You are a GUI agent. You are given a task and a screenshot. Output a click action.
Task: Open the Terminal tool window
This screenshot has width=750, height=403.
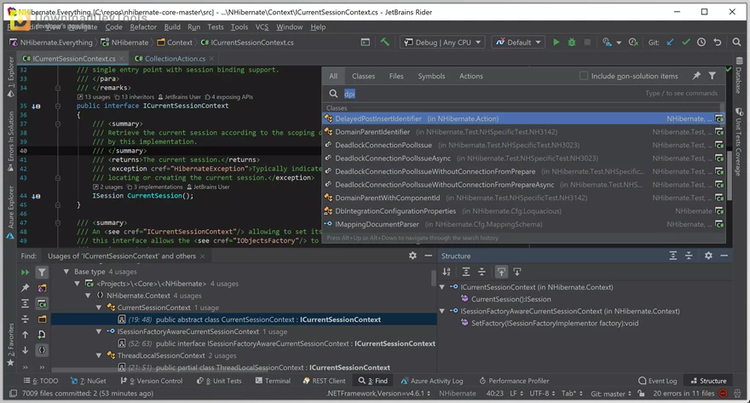[273, 381]
